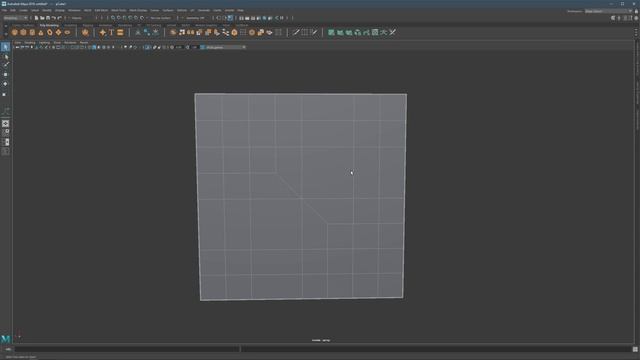This screenshot has width=640, height=360.
Task: Open the Mesh Tools menu
Action: (x=119, y=10)
